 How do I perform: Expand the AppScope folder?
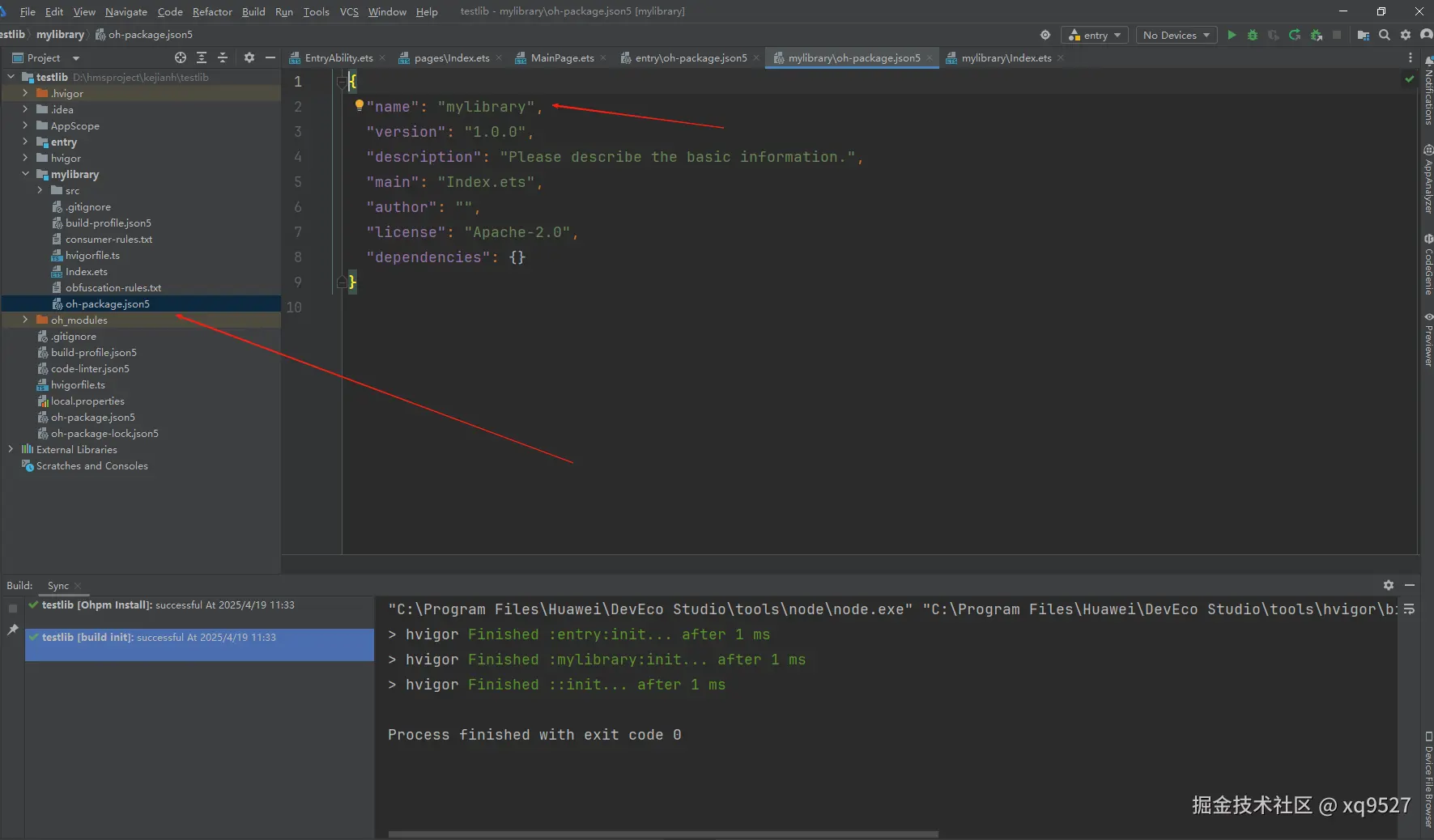pyautogui.click(x=25, y=125)
